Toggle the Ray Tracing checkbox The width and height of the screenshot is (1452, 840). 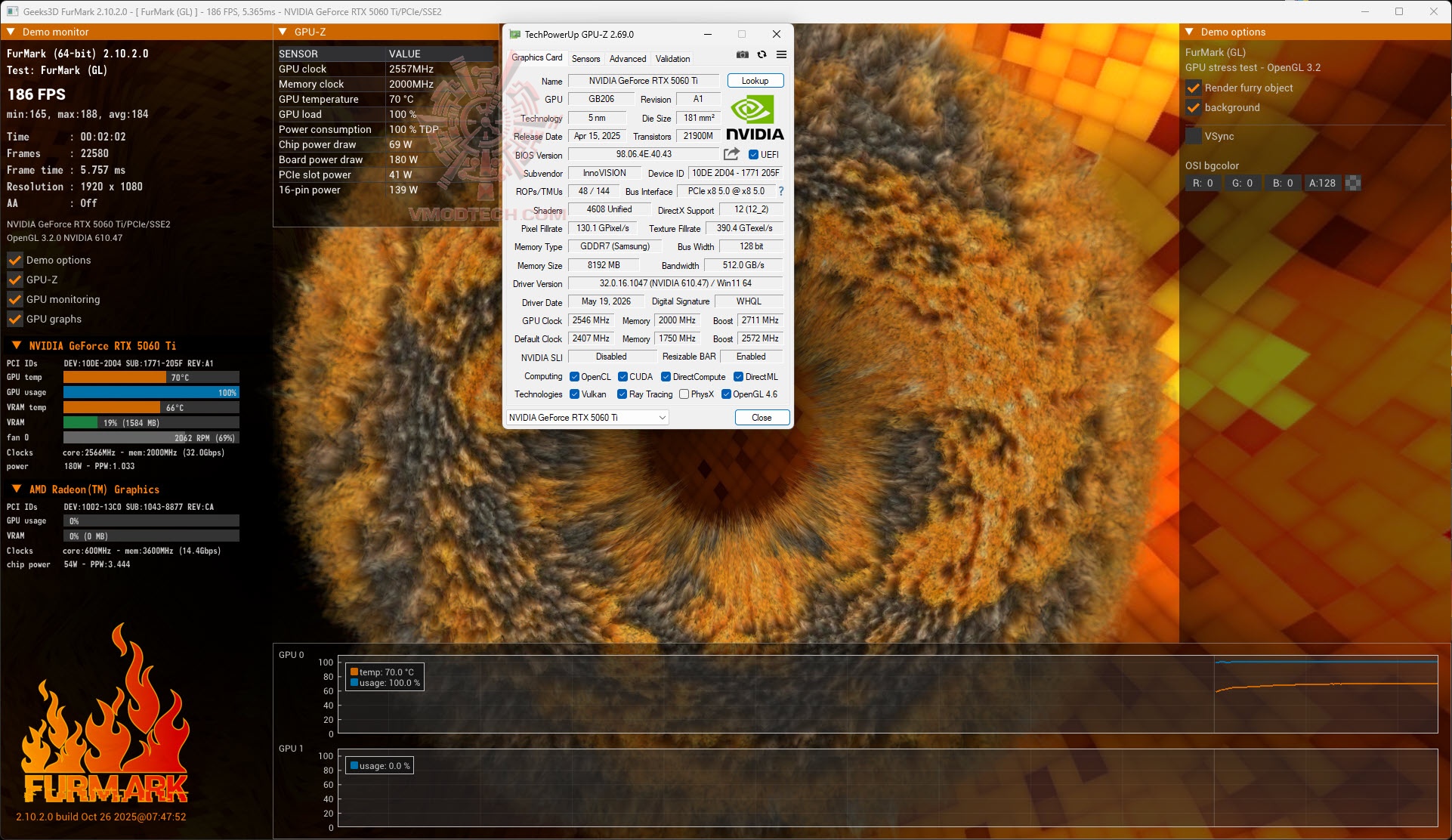(x=623, y=394)
